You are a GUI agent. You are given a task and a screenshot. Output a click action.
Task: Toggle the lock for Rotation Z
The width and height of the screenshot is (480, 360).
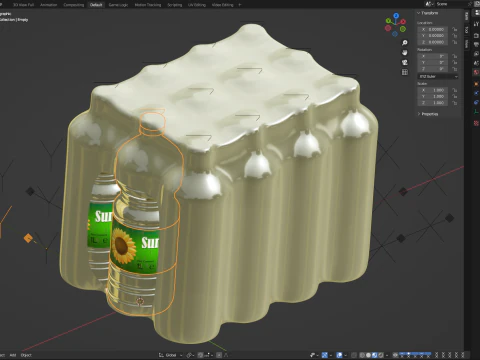(455, 69)
